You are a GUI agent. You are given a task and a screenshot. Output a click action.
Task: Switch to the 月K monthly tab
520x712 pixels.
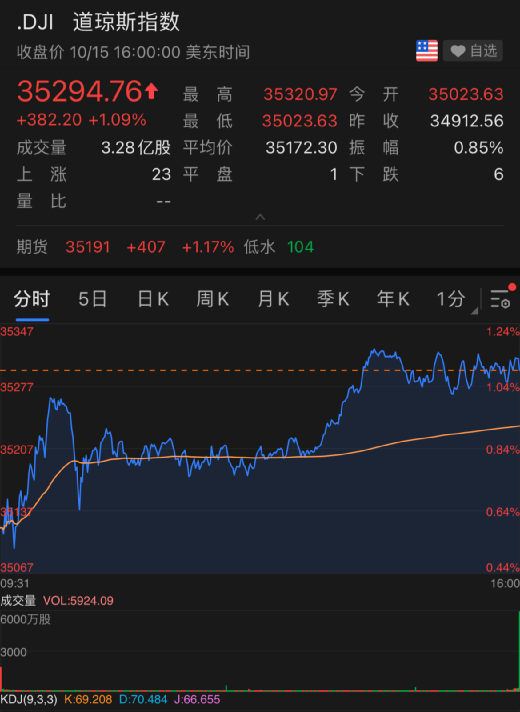point(273,299)
